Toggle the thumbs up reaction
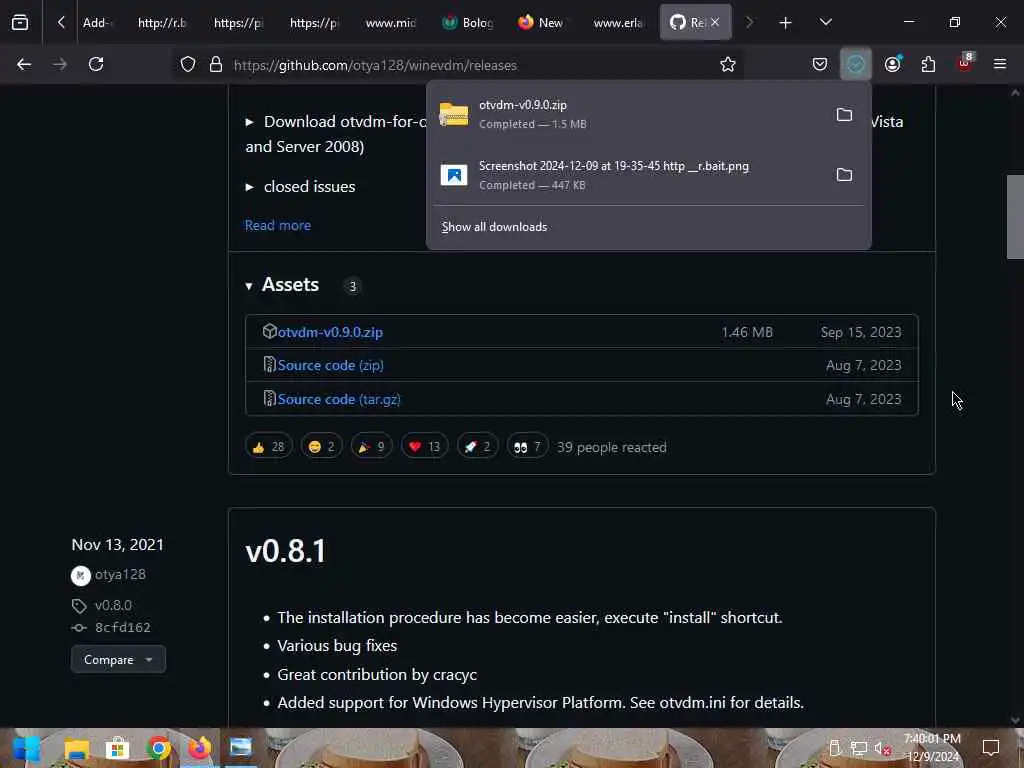Screen dimensions: 1024x768 268,447
